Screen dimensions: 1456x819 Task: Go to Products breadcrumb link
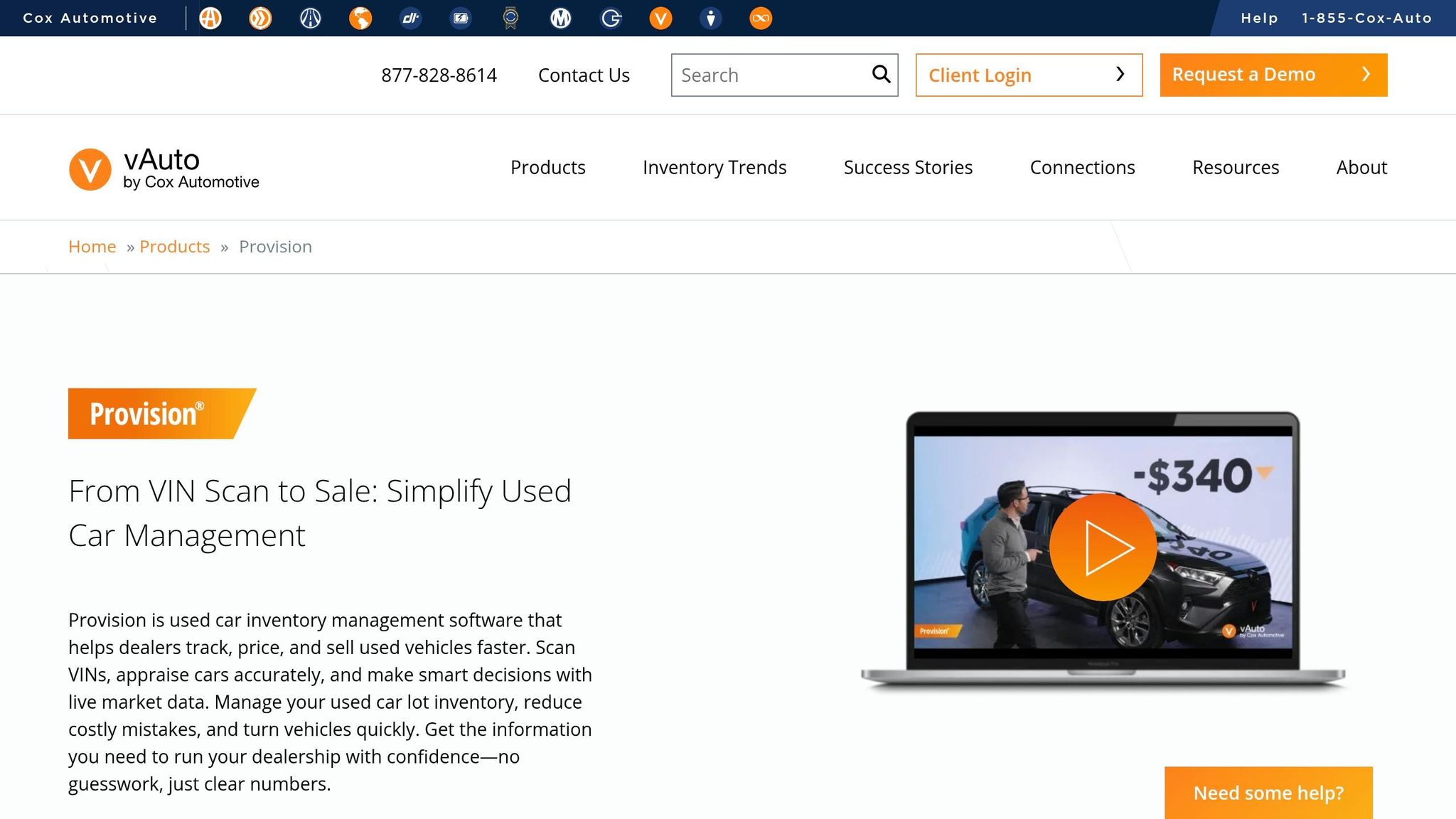click(x=174, y=247)
